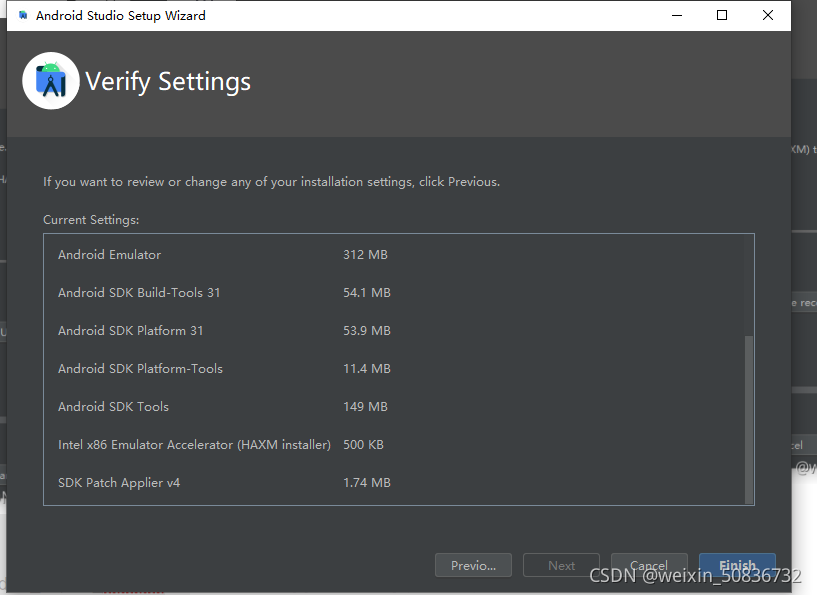Viewport: 817px width, 595px height.
Task: Click the 54.1 MB size value
Action: click(x=367, y=293)
